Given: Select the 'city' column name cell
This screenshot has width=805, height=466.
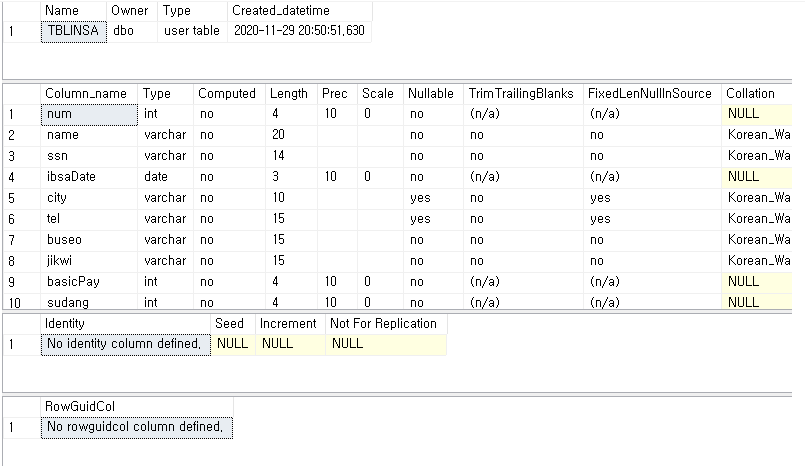Looking at the screenshot, I should click(89, 199).
